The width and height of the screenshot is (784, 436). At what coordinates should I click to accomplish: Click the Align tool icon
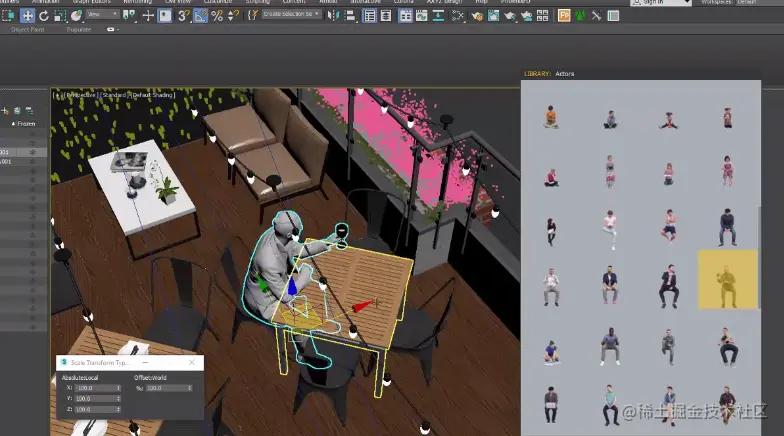point(350,16)
